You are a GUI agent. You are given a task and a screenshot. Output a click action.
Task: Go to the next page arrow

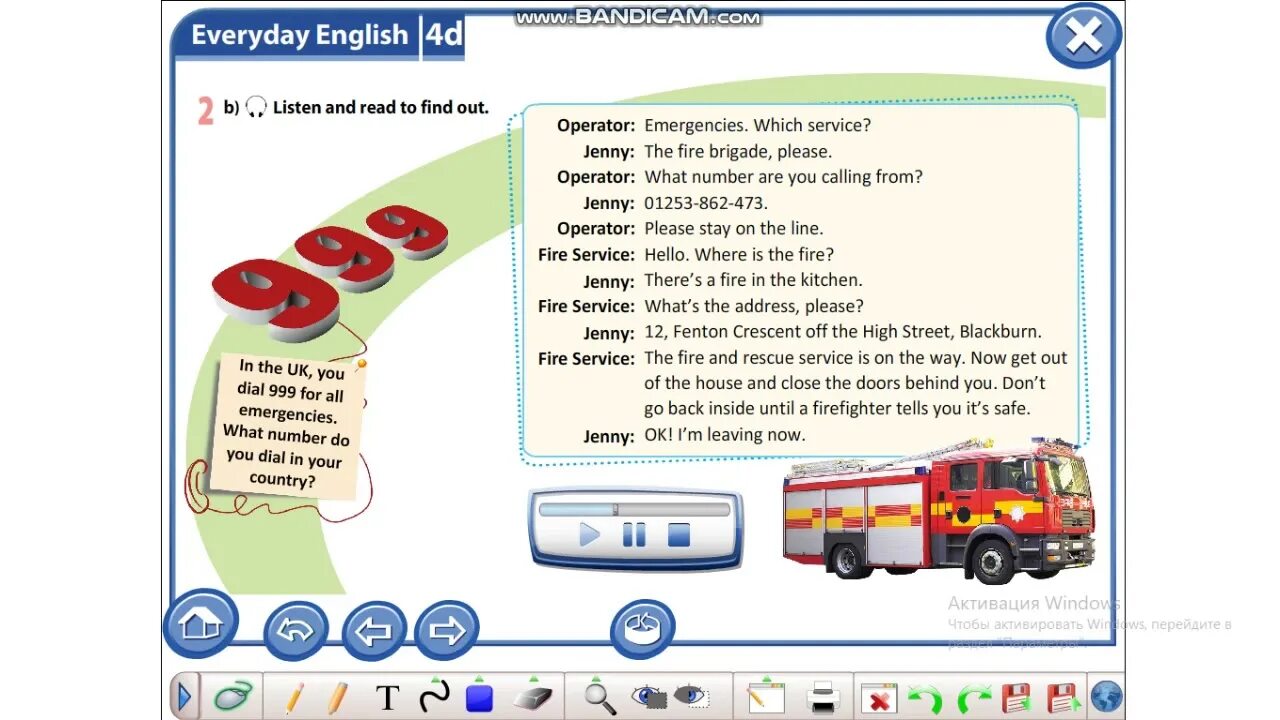[x=447, y=631]
